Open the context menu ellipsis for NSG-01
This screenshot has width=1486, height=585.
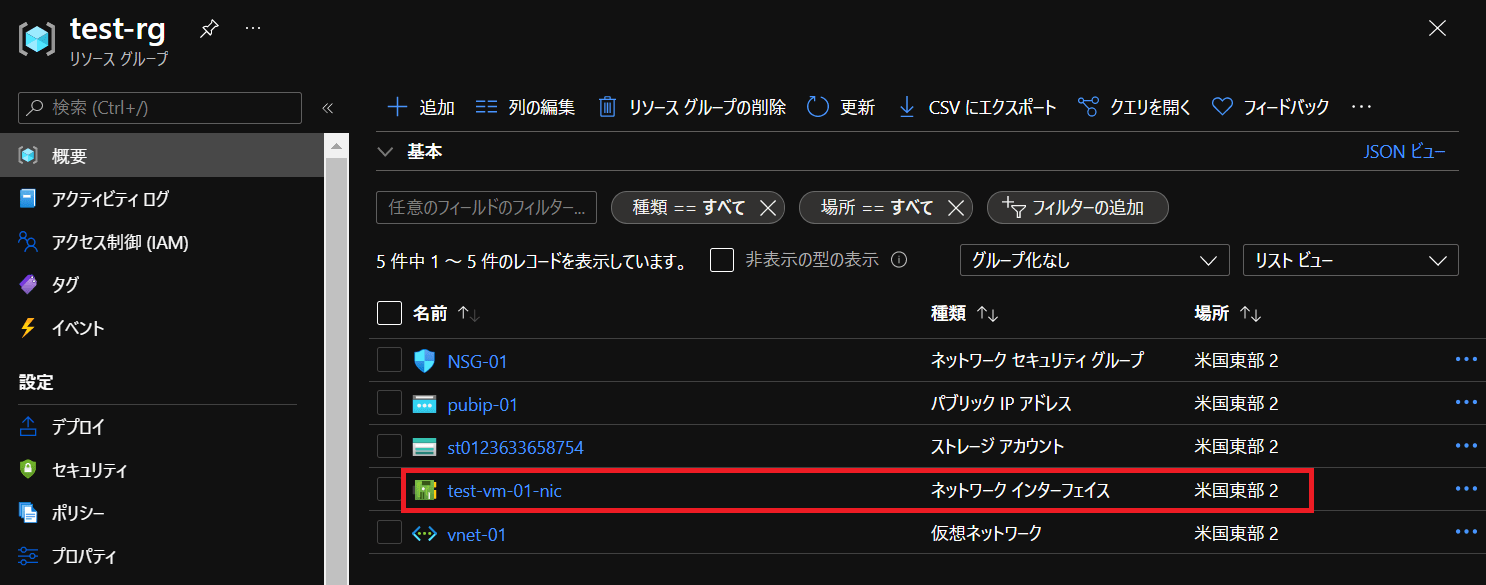[1466, 360]
